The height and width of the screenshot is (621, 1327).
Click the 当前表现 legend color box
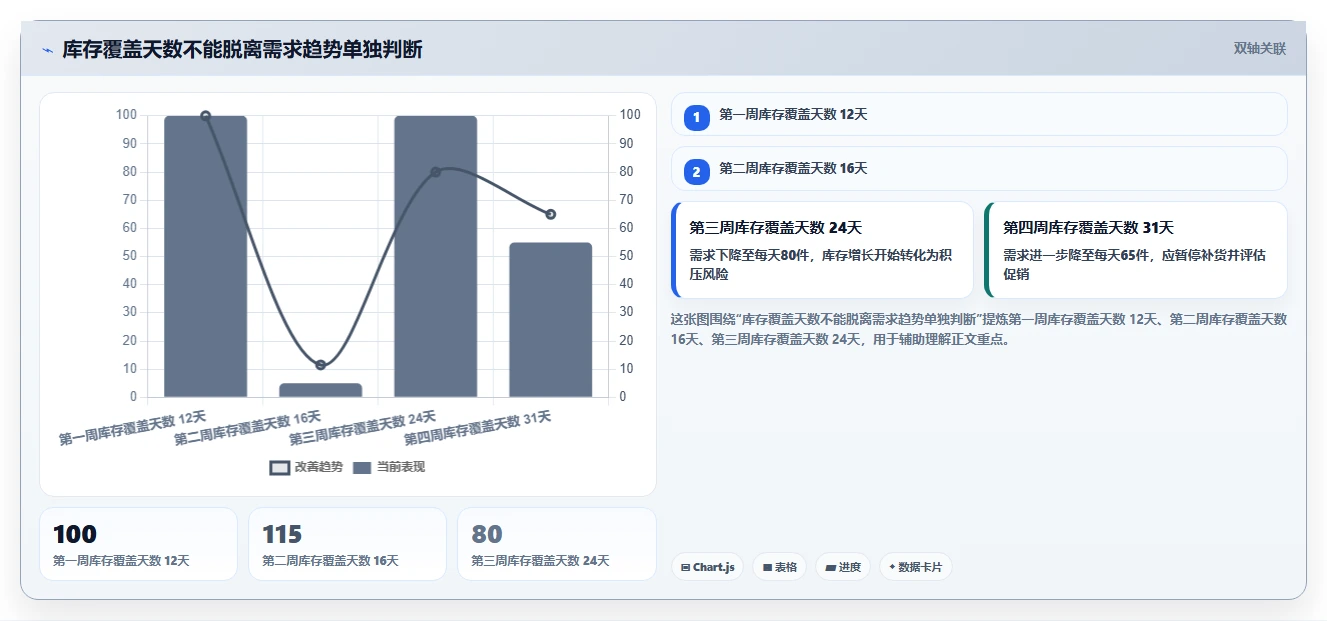(x=362, y=468)
